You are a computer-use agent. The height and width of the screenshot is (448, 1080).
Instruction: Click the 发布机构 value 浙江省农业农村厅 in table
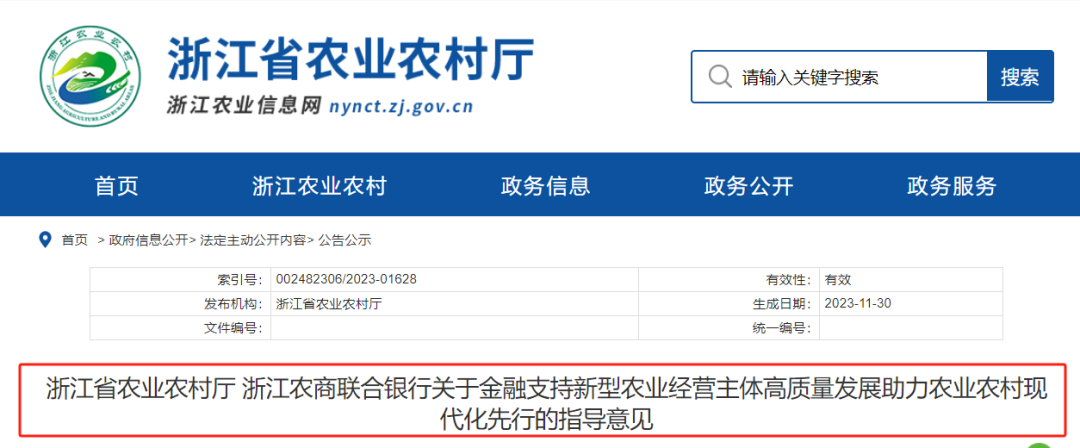coord(329,303)
